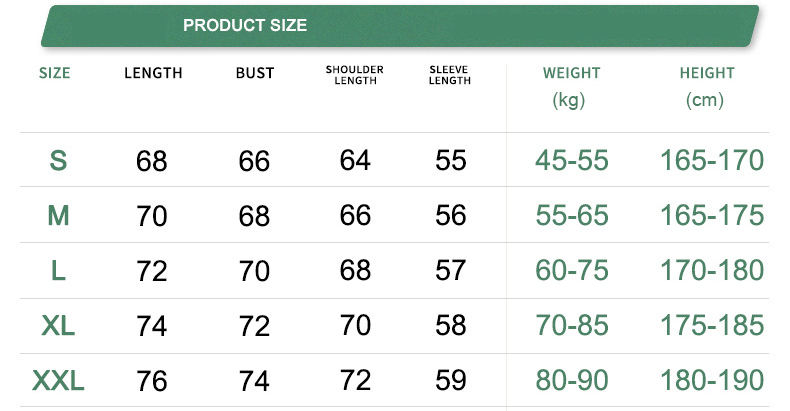Screen dimensions: 790x411
Task: Select the XL size row label
Action: 58,325
